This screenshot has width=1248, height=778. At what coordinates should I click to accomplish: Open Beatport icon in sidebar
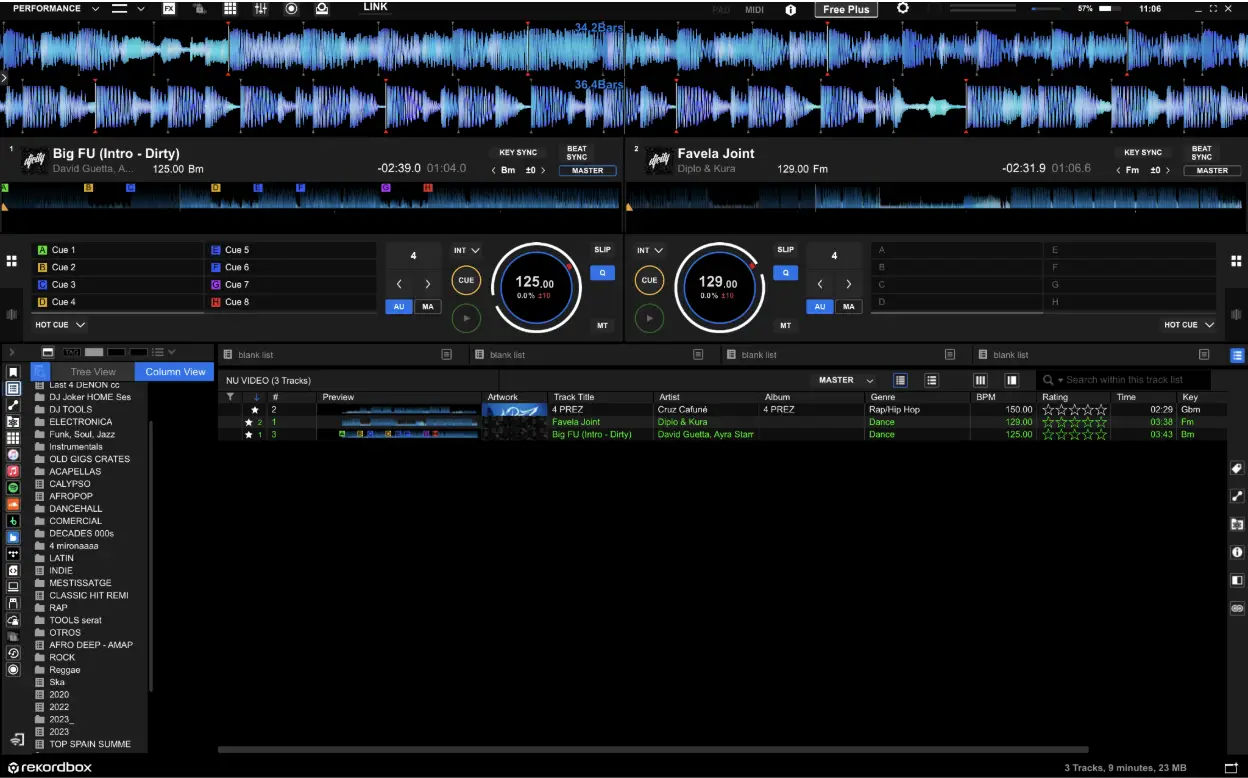click(x=13, y=521)
